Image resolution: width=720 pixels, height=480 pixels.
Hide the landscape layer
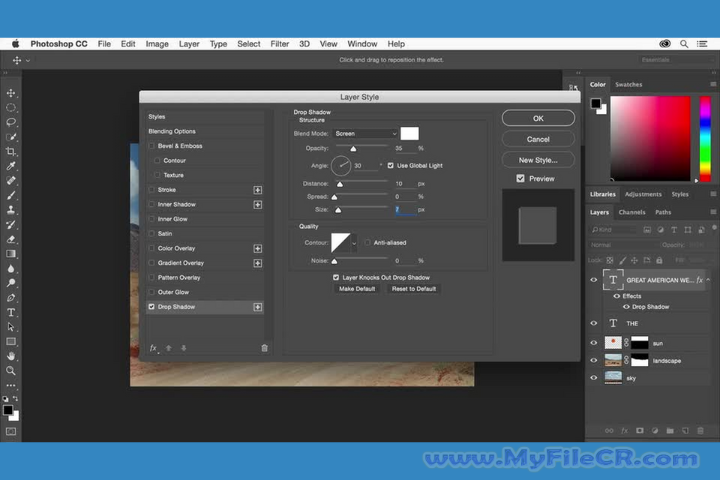594,361
